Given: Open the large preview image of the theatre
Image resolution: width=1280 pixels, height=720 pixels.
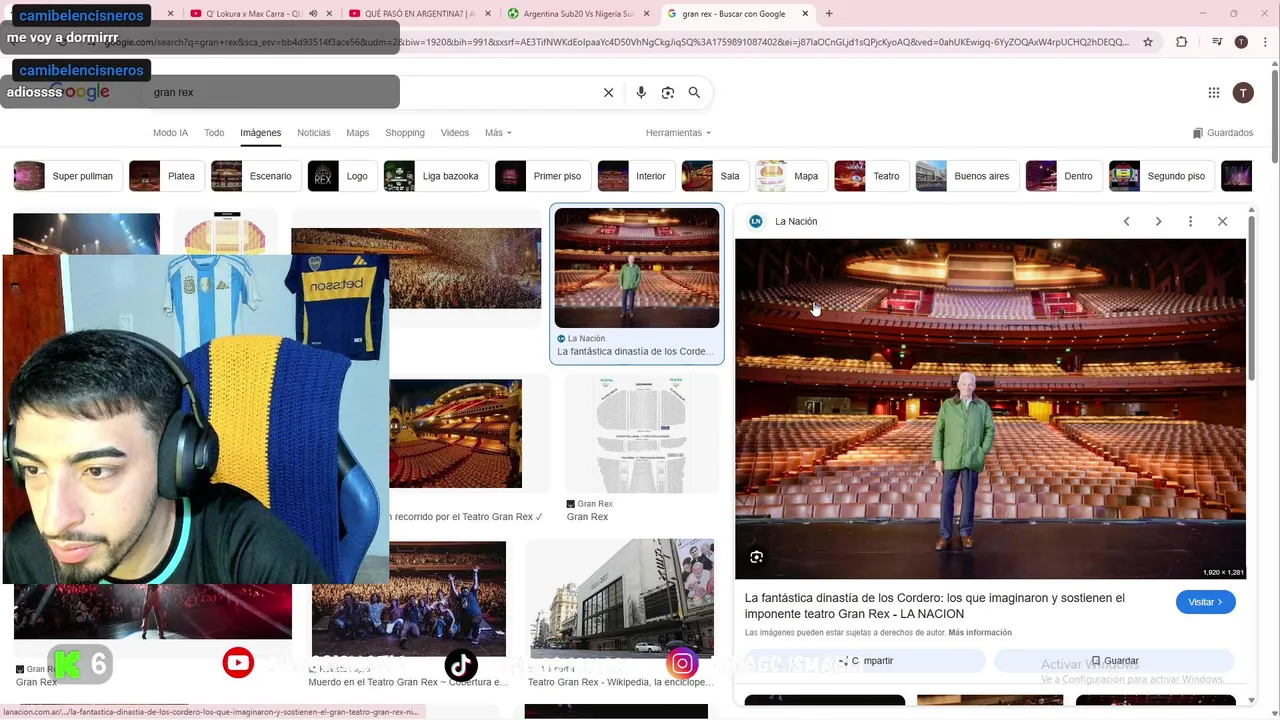Looking at the screenshot, I should point(991,409).
